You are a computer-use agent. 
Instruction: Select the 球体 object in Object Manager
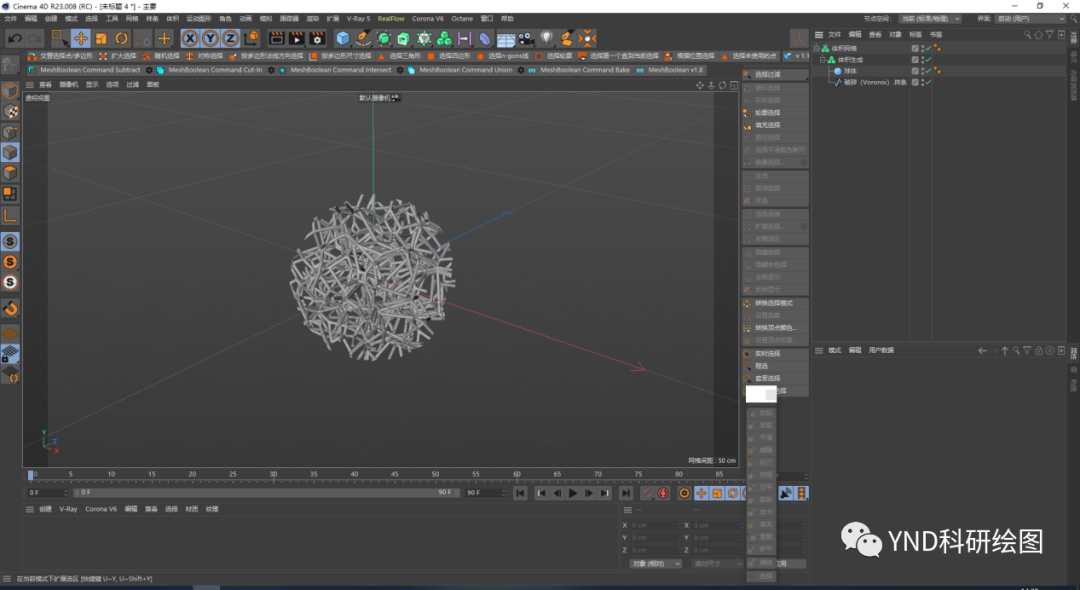coord(851,71)
